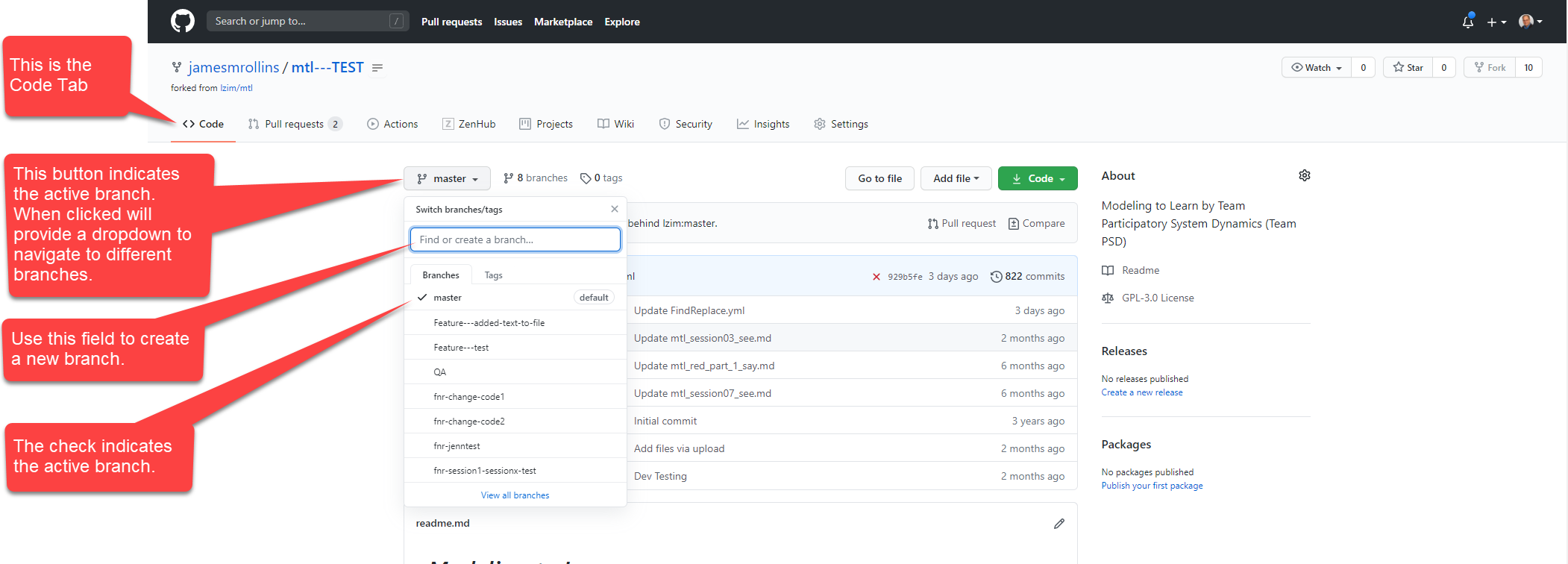
Task: Open Issues in top navigation
Action: [508, 22]
